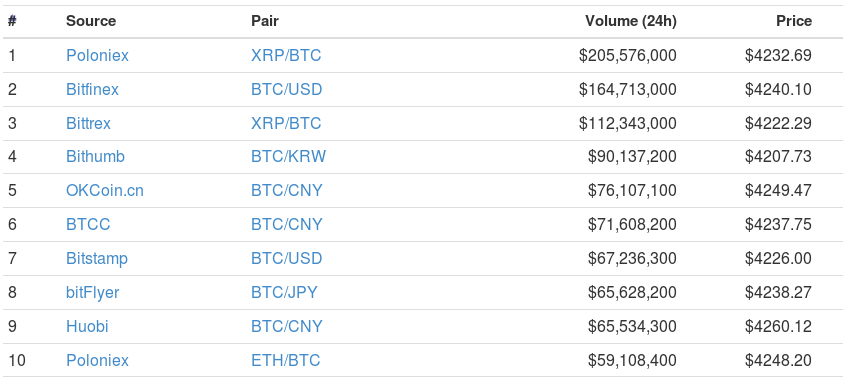Sort by Pair column header

coord(265,21)
